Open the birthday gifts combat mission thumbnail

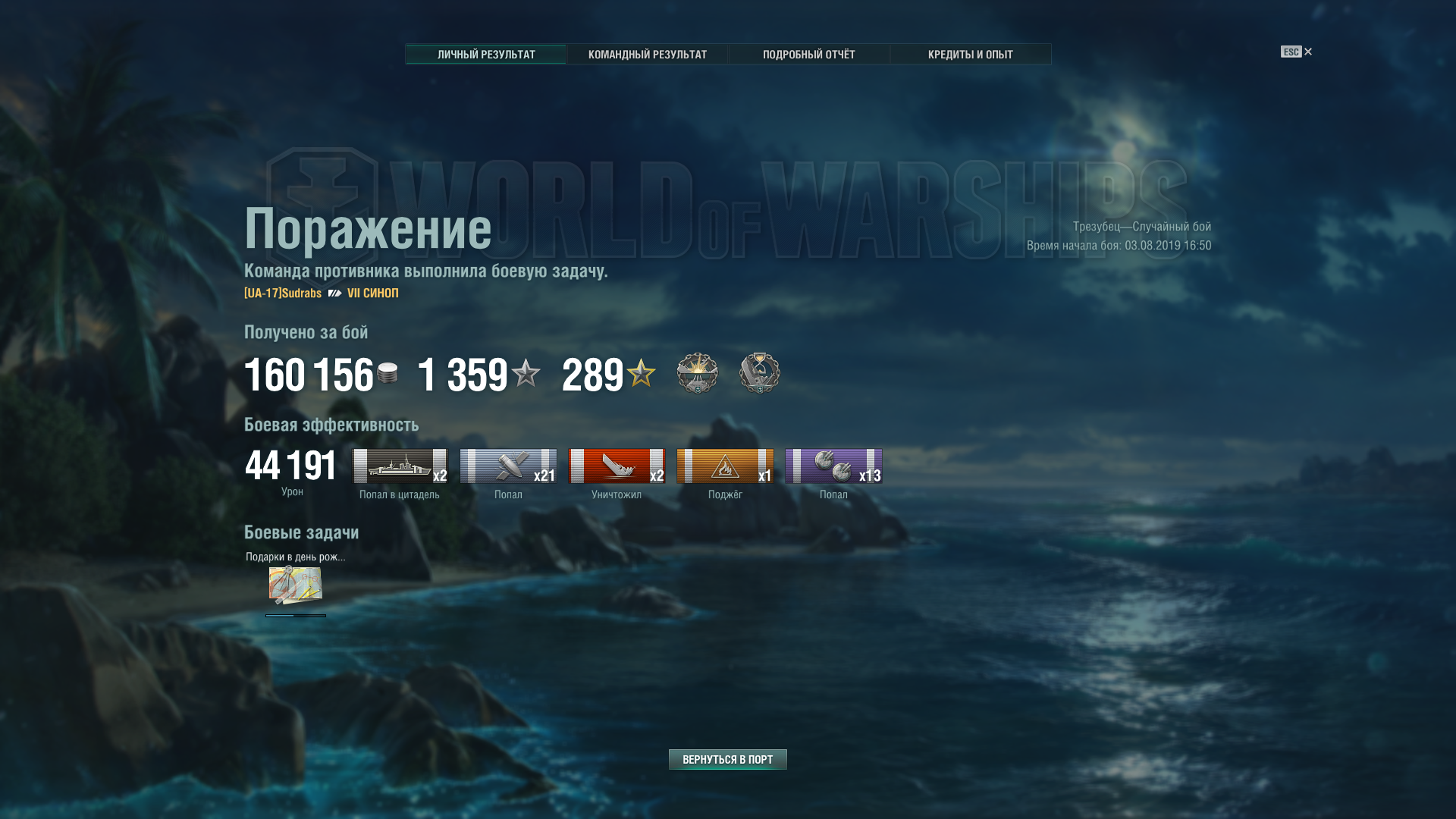[295, 585]
